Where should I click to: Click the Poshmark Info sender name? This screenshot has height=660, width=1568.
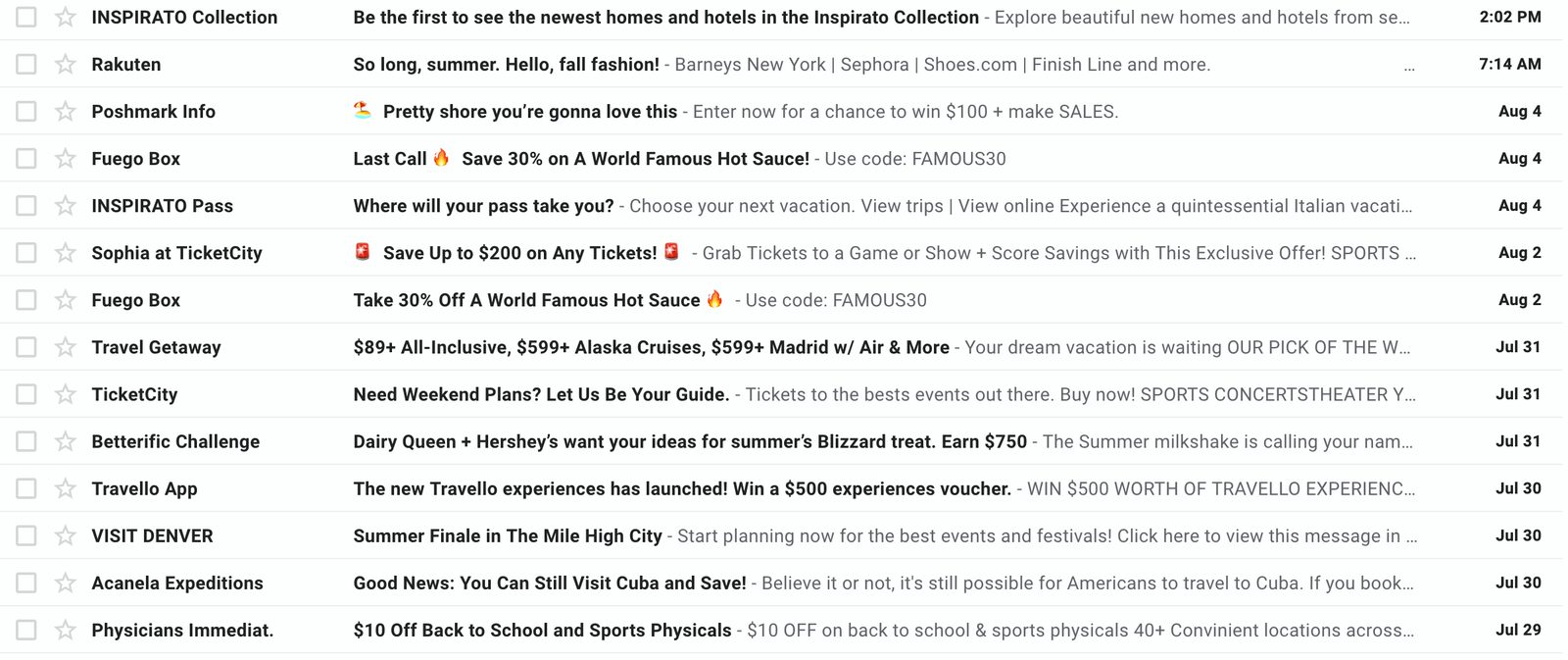point(153,111)
